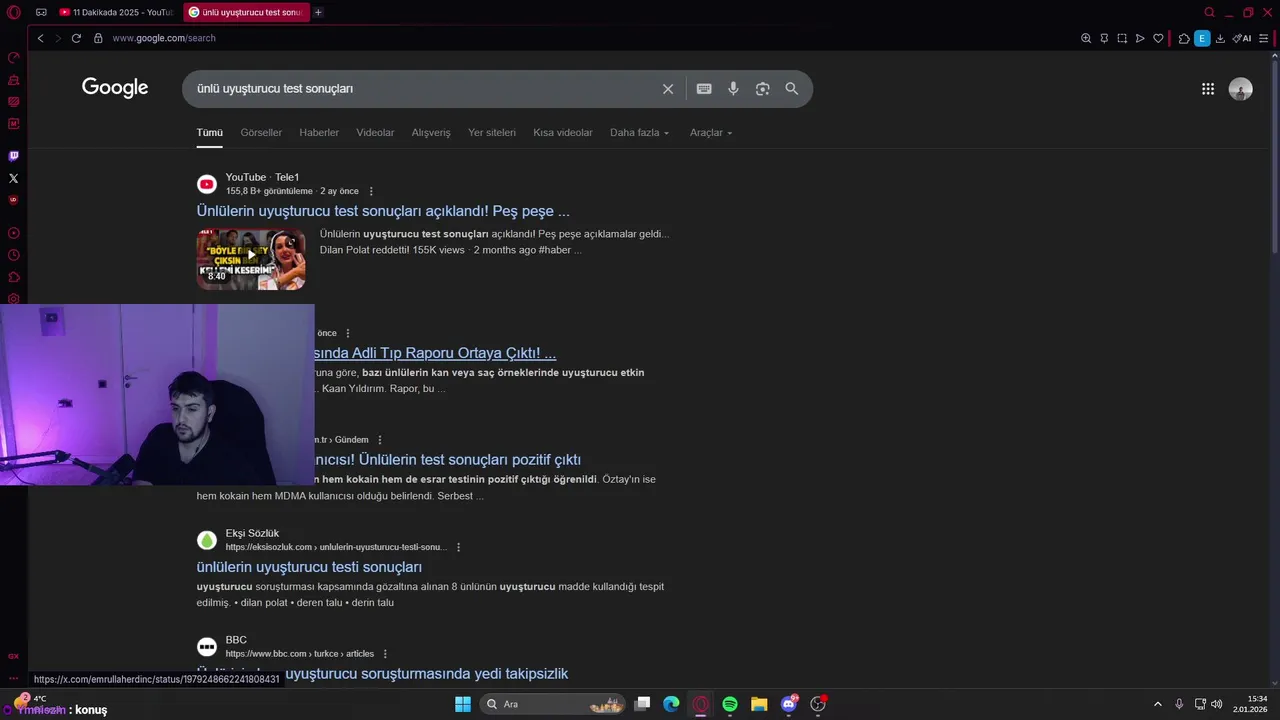Switch to the Haberler tab

point(319,132)
